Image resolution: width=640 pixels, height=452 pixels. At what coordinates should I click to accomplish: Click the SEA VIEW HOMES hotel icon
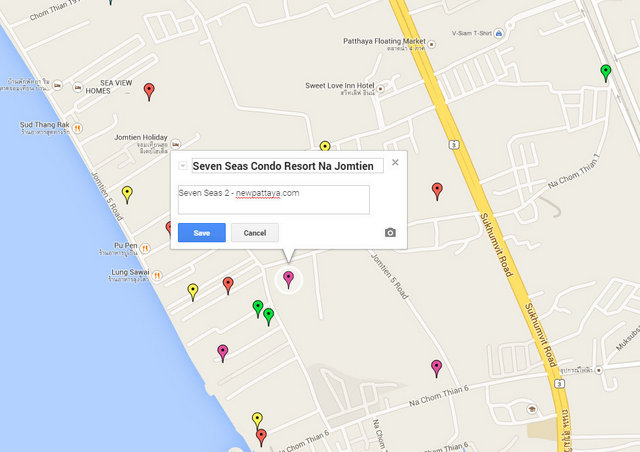click(78, 87)
